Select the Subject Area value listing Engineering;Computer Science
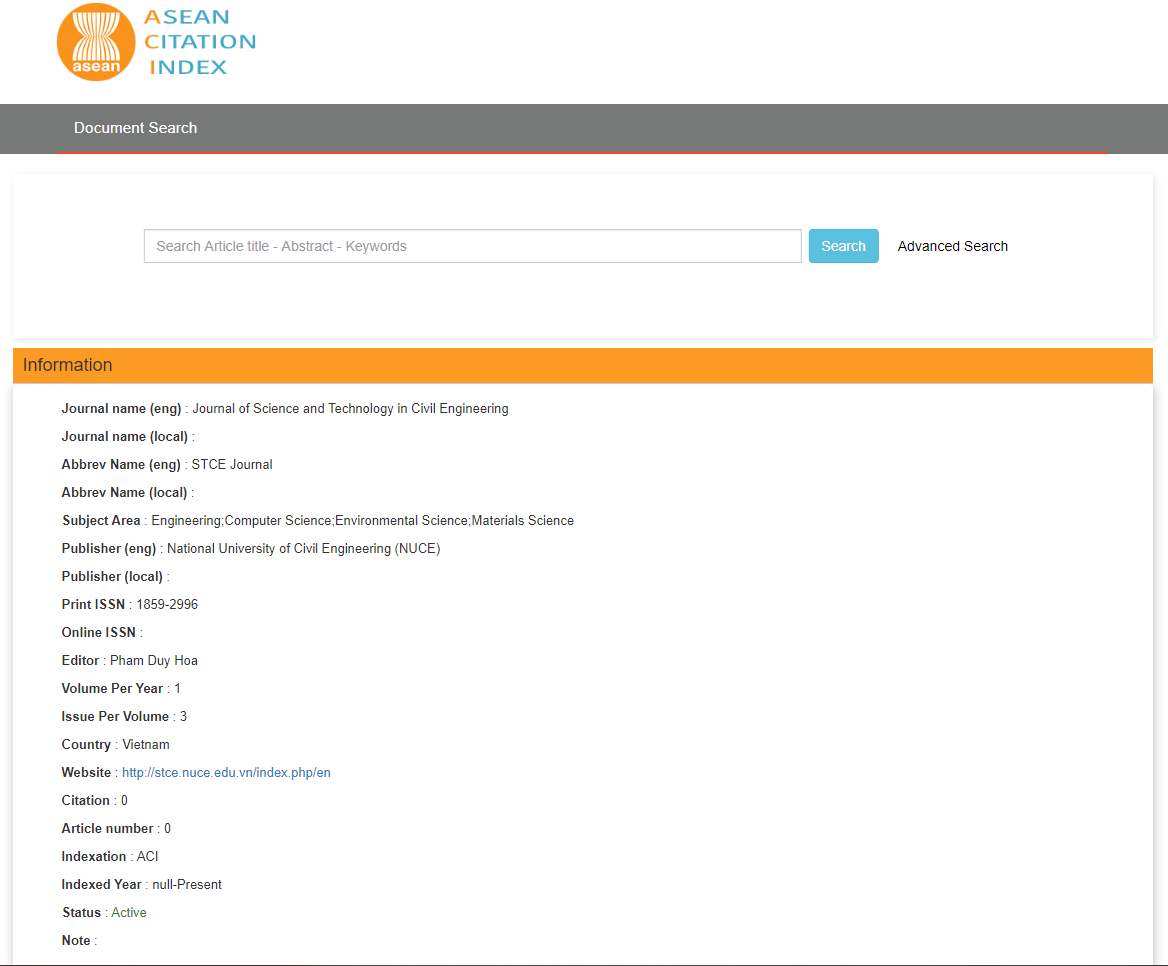The height and width of the screenshot is (966, 1168). pos(362,520)
